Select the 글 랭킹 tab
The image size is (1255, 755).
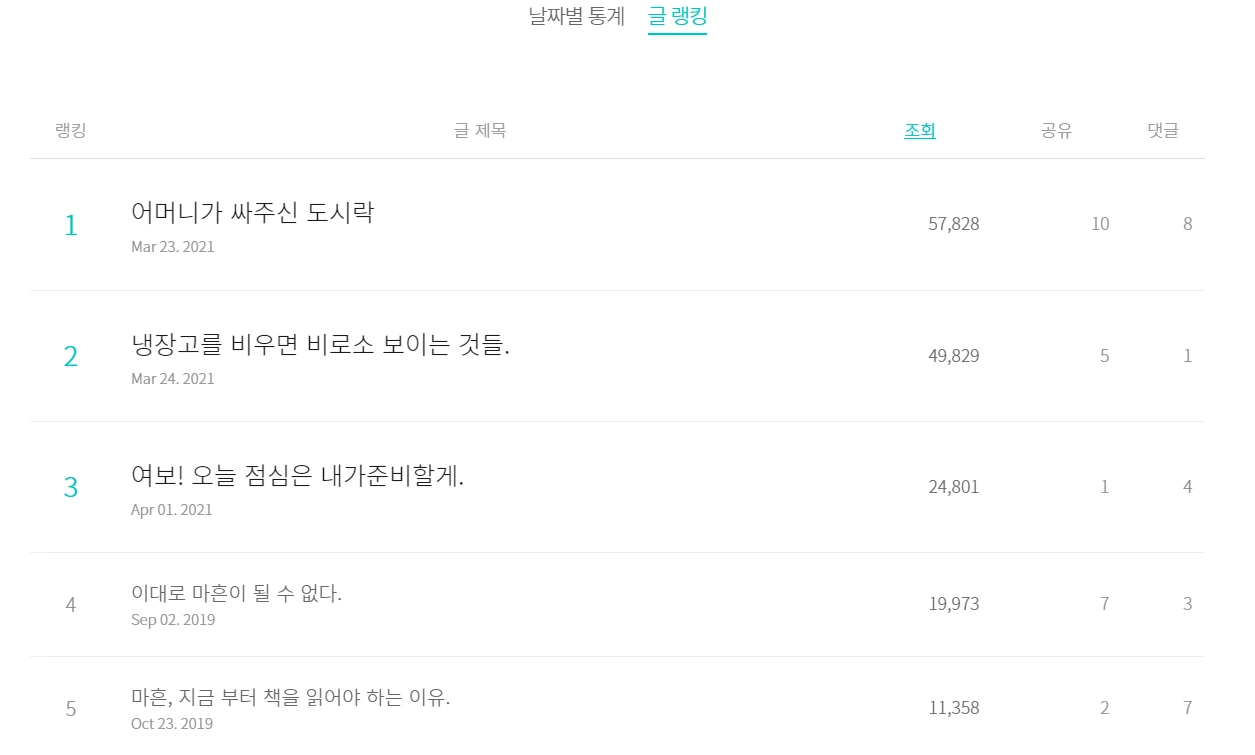pyautogui.click(x=677, y=16)
